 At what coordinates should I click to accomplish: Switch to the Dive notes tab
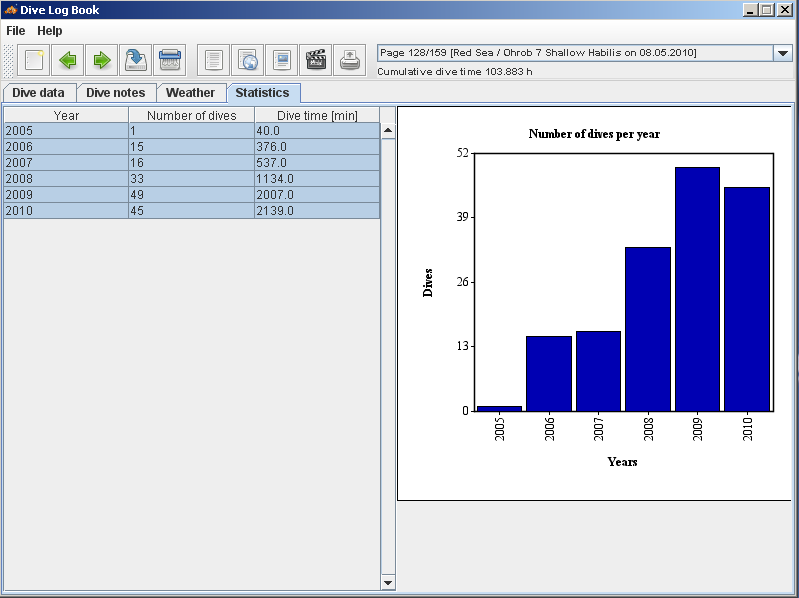click(x=116, y=93)
